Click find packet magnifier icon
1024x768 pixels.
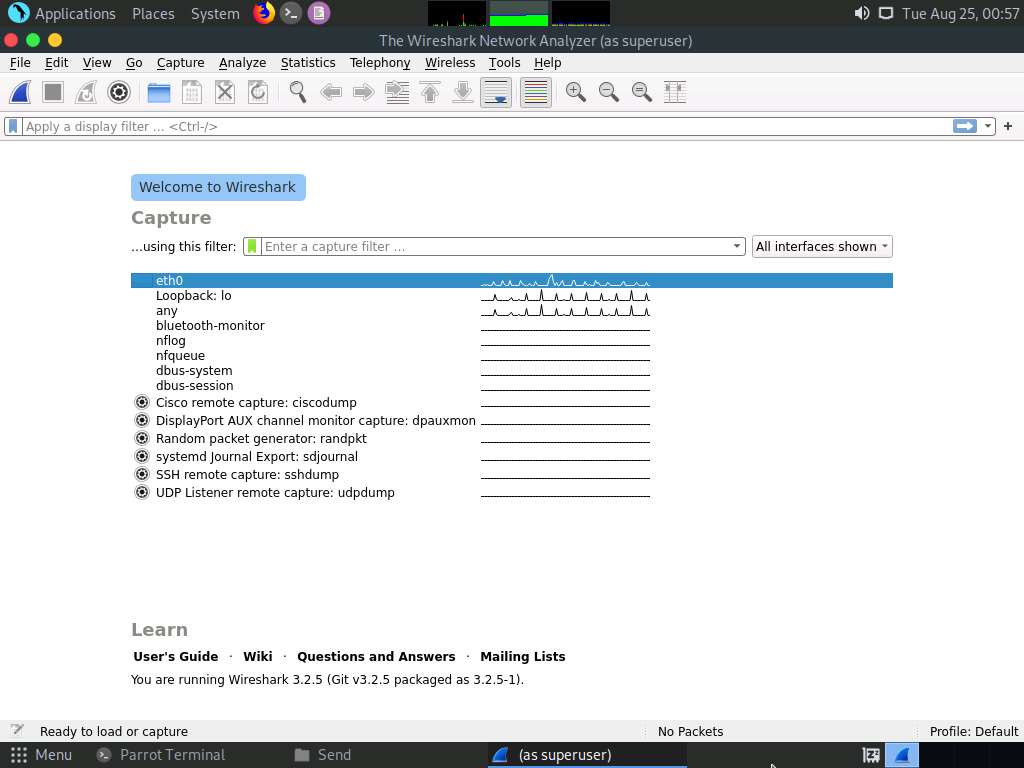pos(298,92)
